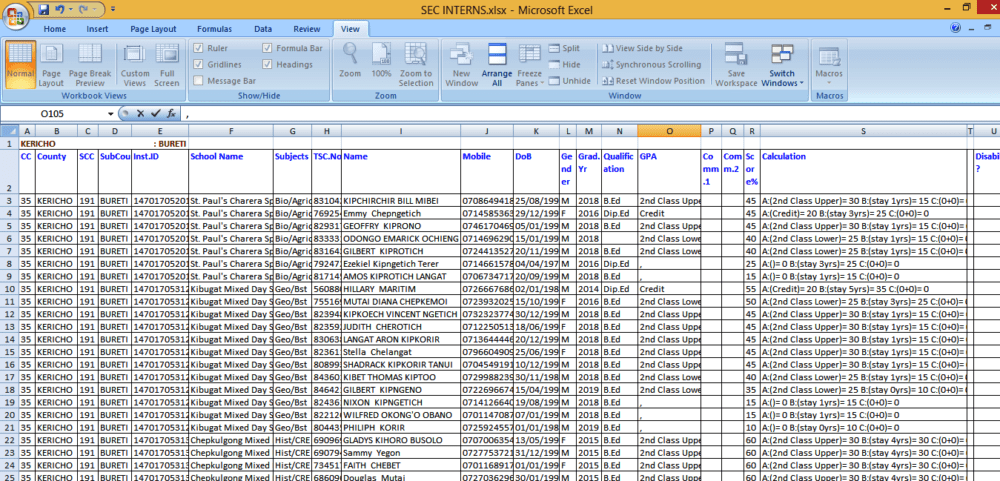Open Macros dropdown
Image resolution: width=1000 pixels, height=481 pixels.
point(829,64)
